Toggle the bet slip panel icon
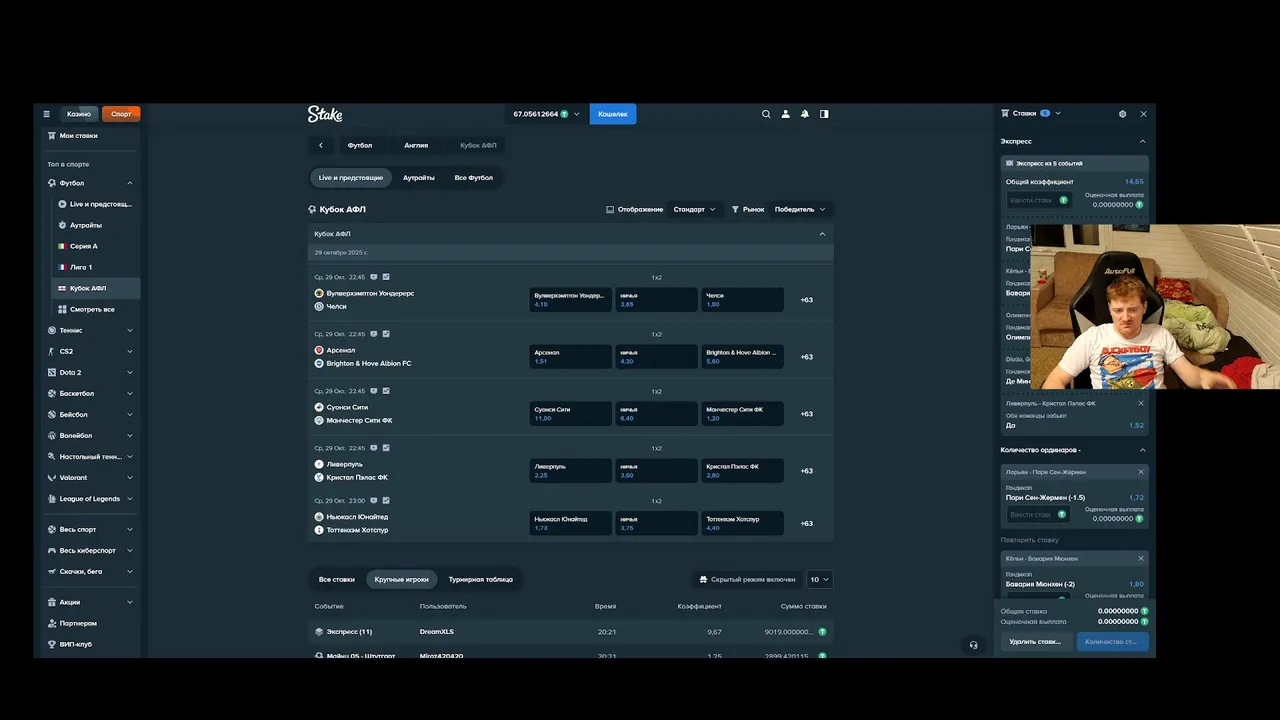 point(824,114)
